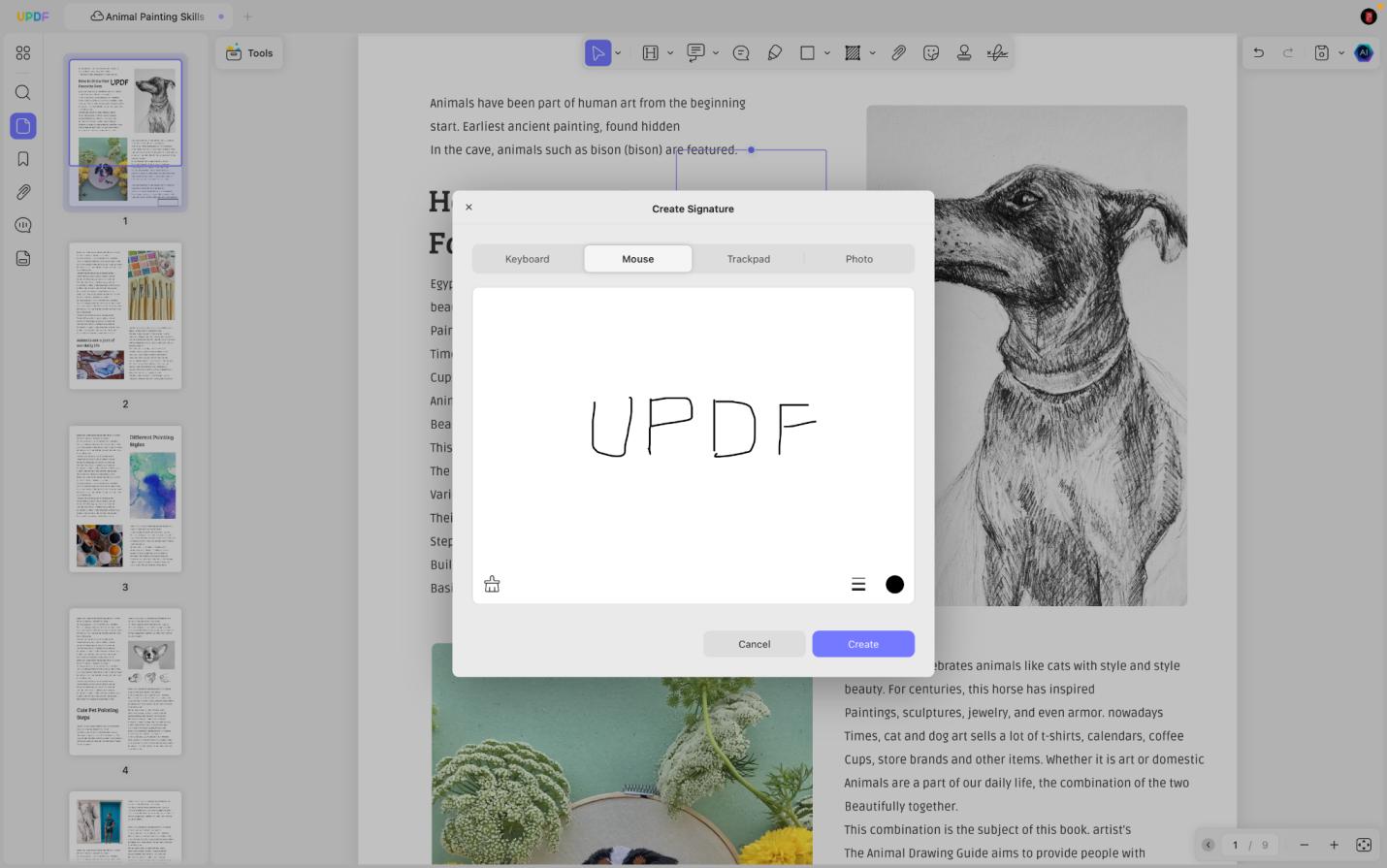Viewport: 1387px width, 868px height.
Task: Pick the black signature color swatch
Action: coord(894,584)
